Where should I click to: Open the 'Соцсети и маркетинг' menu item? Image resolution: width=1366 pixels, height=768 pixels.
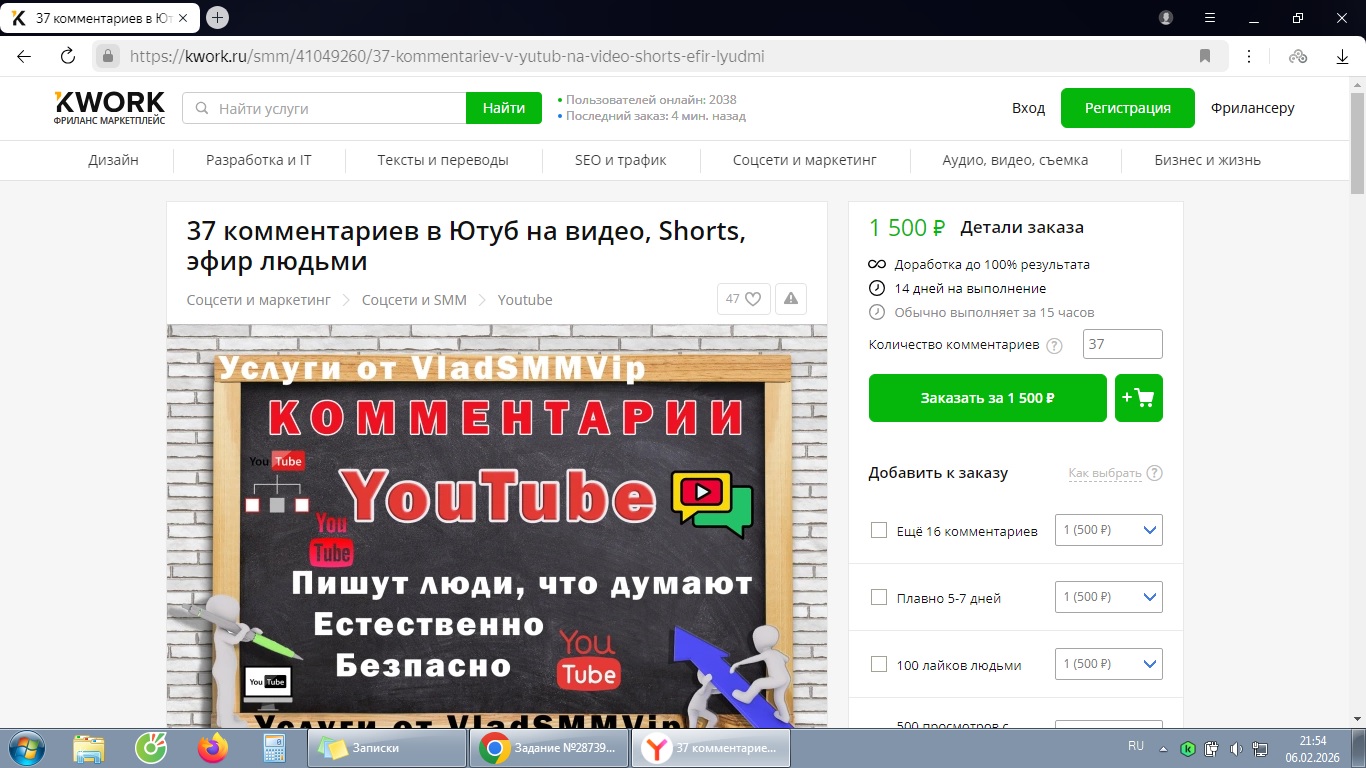[805, 160]
